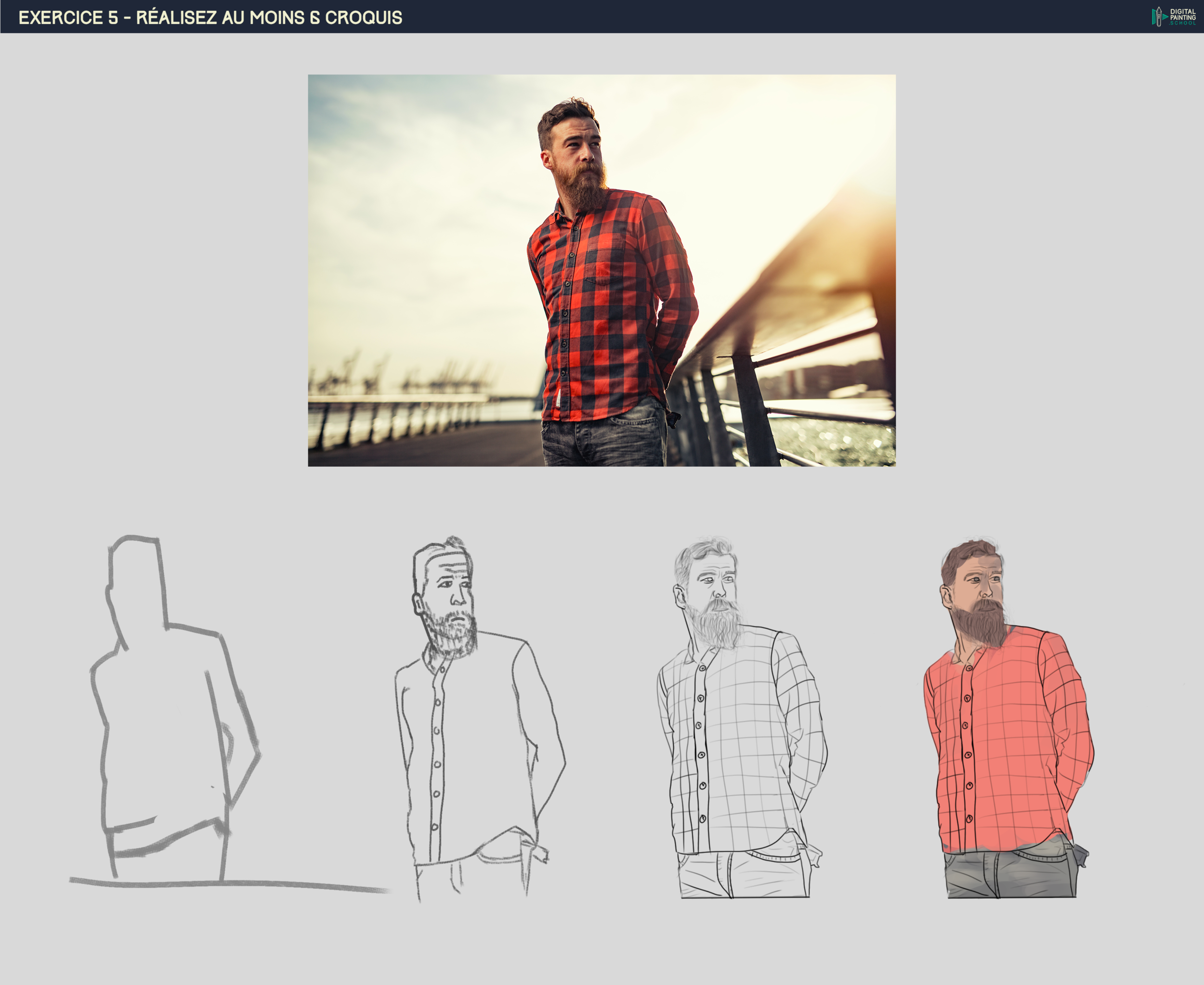Click the .SCHOOL portion of the logo
The width and height of the screenshot is (1204, 985).
(1183, 24)
